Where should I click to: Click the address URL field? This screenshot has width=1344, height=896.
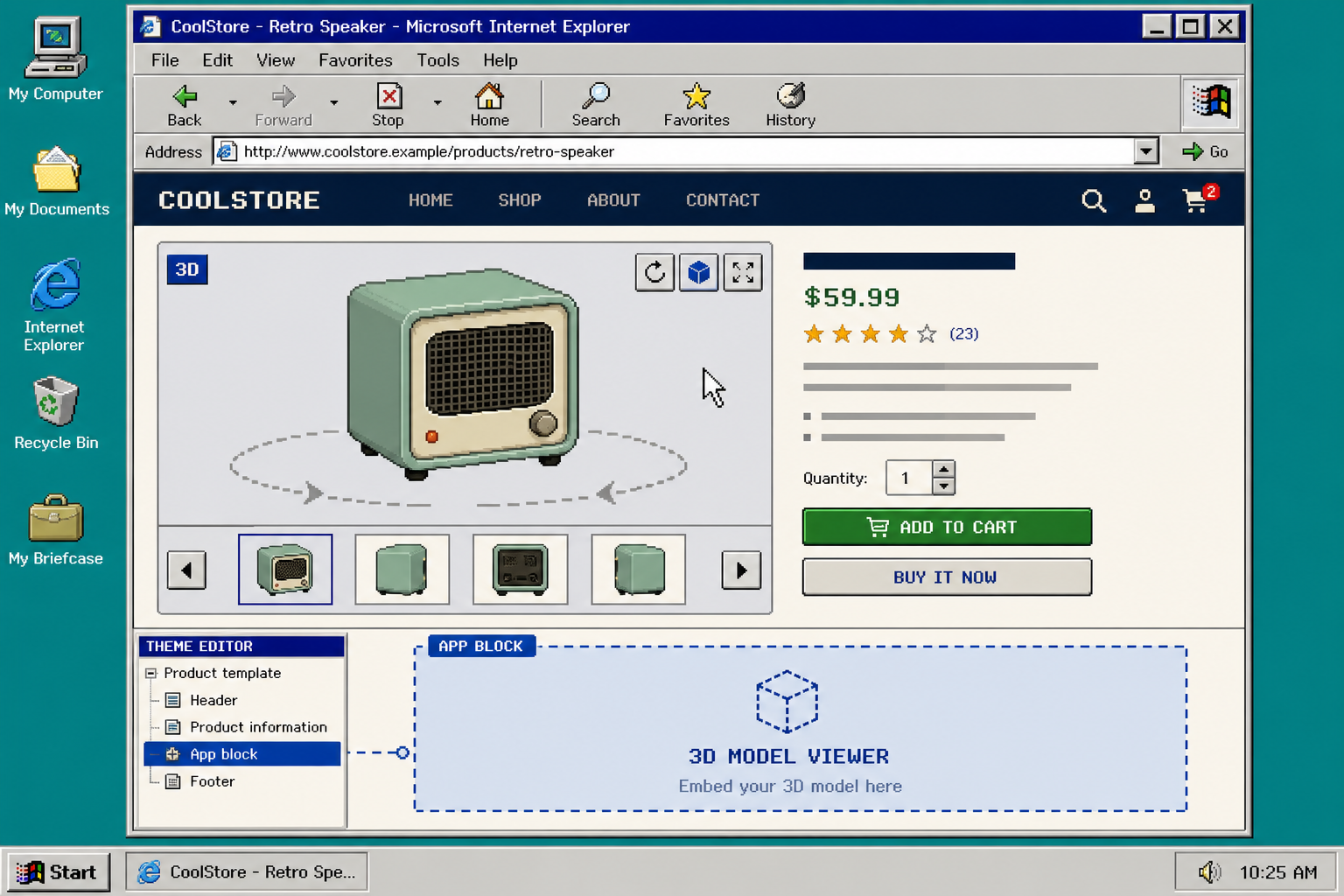click(674, 151)
